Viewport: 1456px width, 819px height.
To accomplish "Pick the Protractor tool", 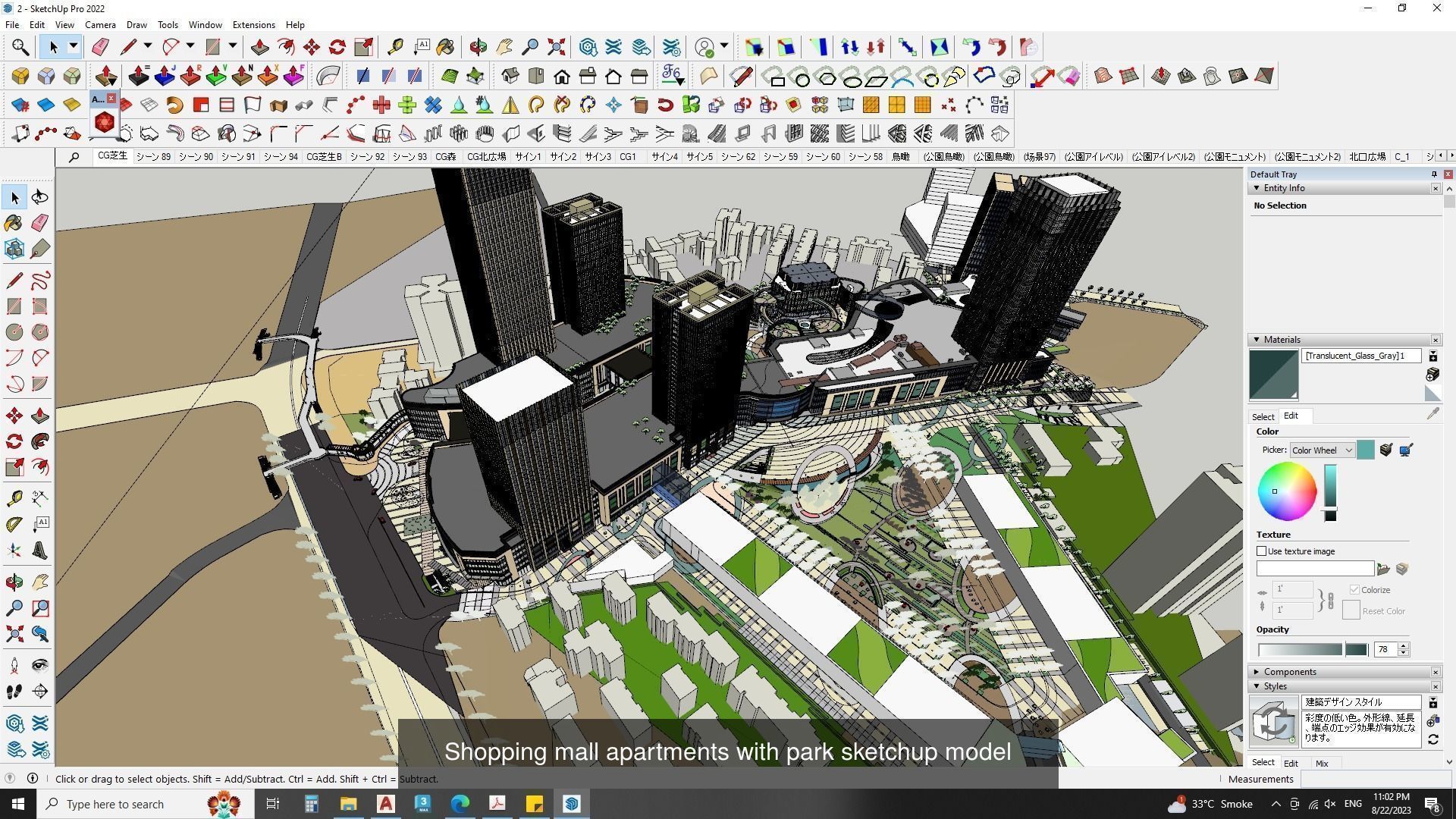I will [14, 524].
